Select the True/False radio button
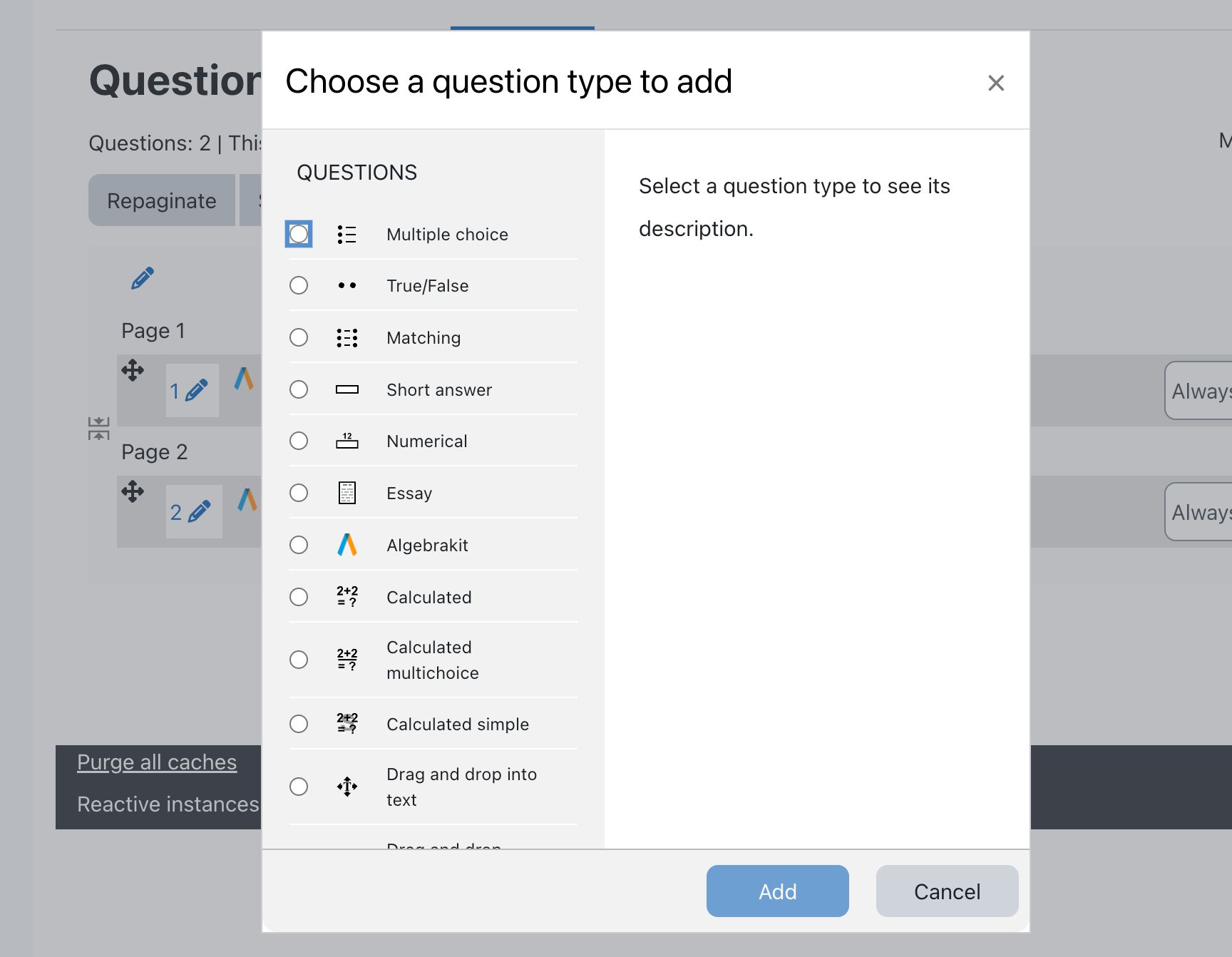The width and height of the screenshot is (1232, 957). (x=299, y=285)
